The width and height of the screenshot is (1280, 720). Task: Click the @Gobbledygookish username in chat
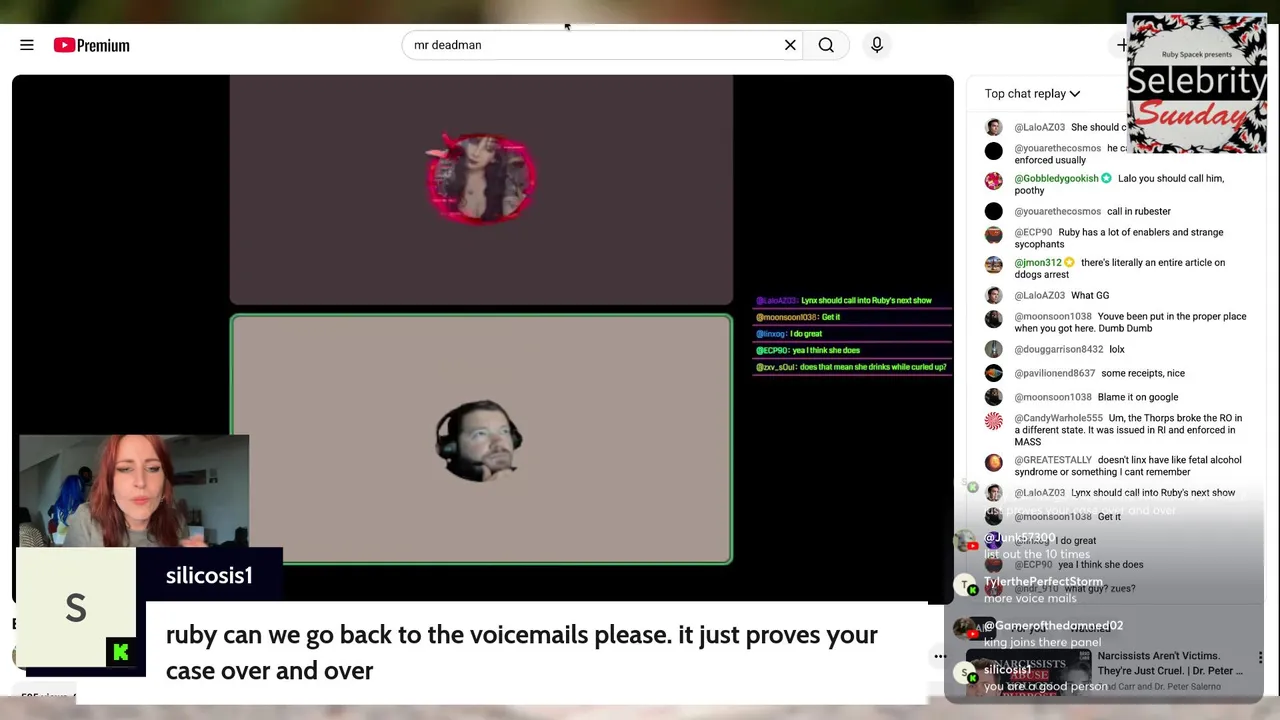click(1056, 179)
